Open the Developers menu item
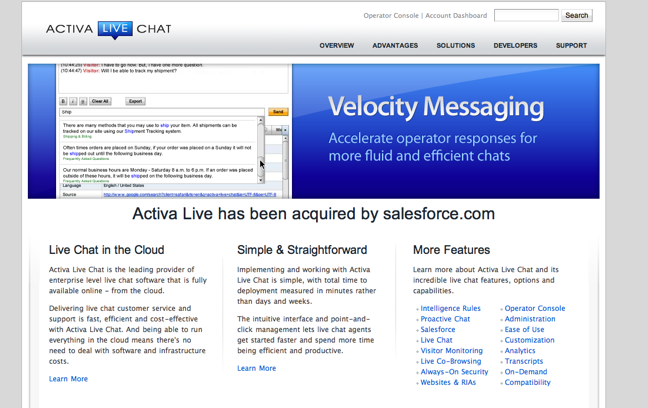The image size is (648, 408). [x=515, y=45]
